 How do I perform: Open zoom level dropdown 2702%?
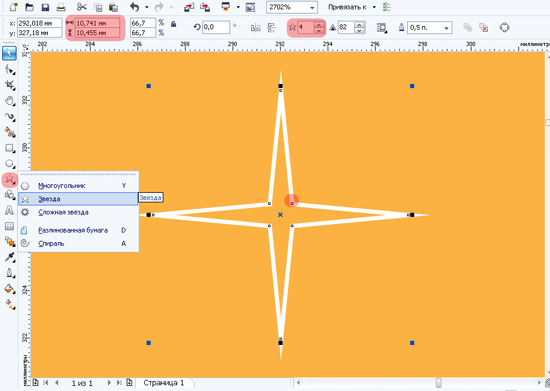312,7
